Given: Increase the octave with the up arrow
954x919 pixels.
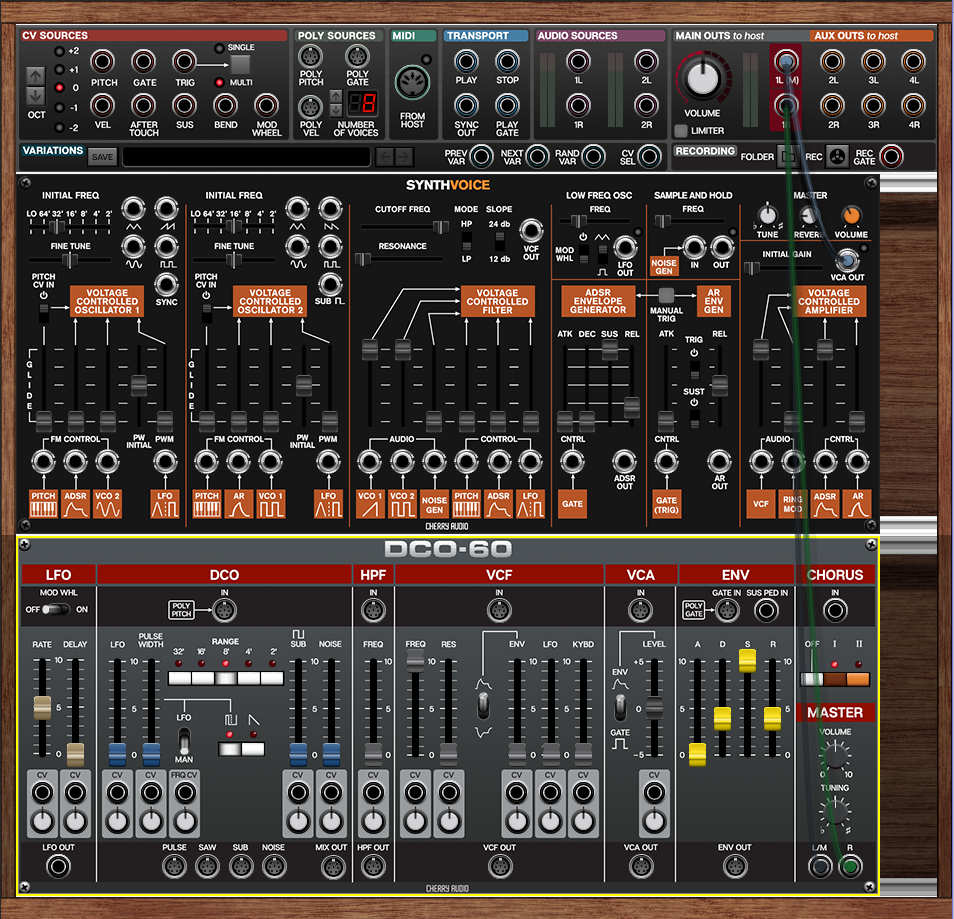Looking at the screenshot, I should click(35, 77).
